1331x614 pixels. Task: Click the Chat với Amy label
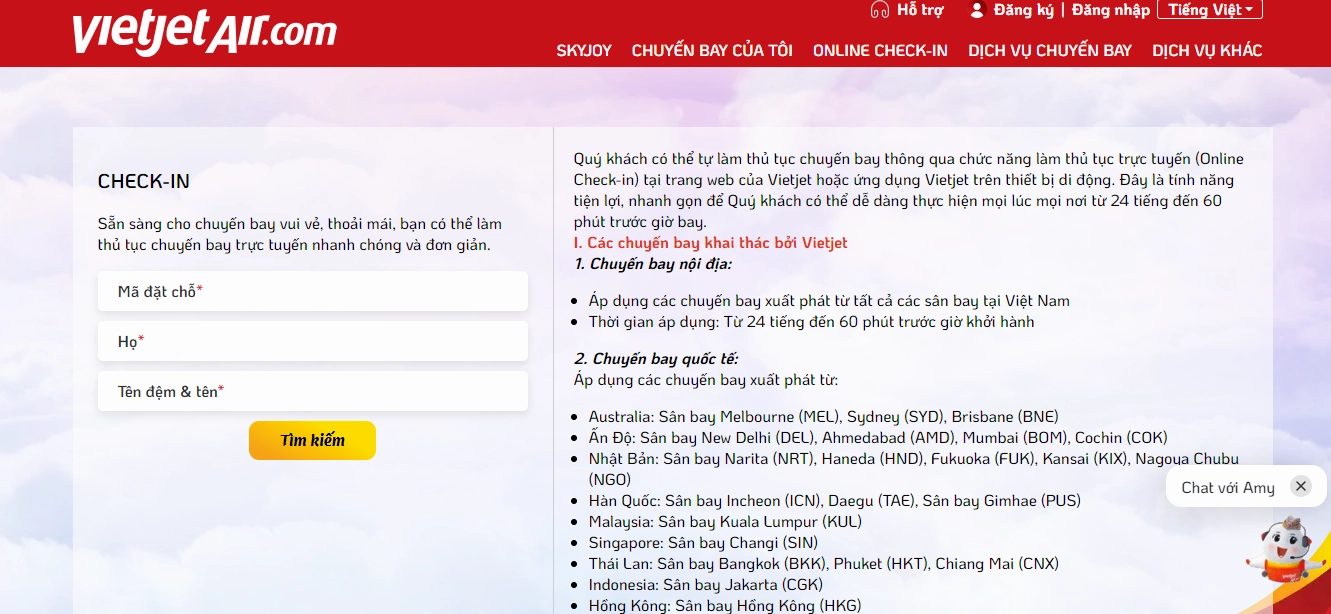tap(1228, 487)
